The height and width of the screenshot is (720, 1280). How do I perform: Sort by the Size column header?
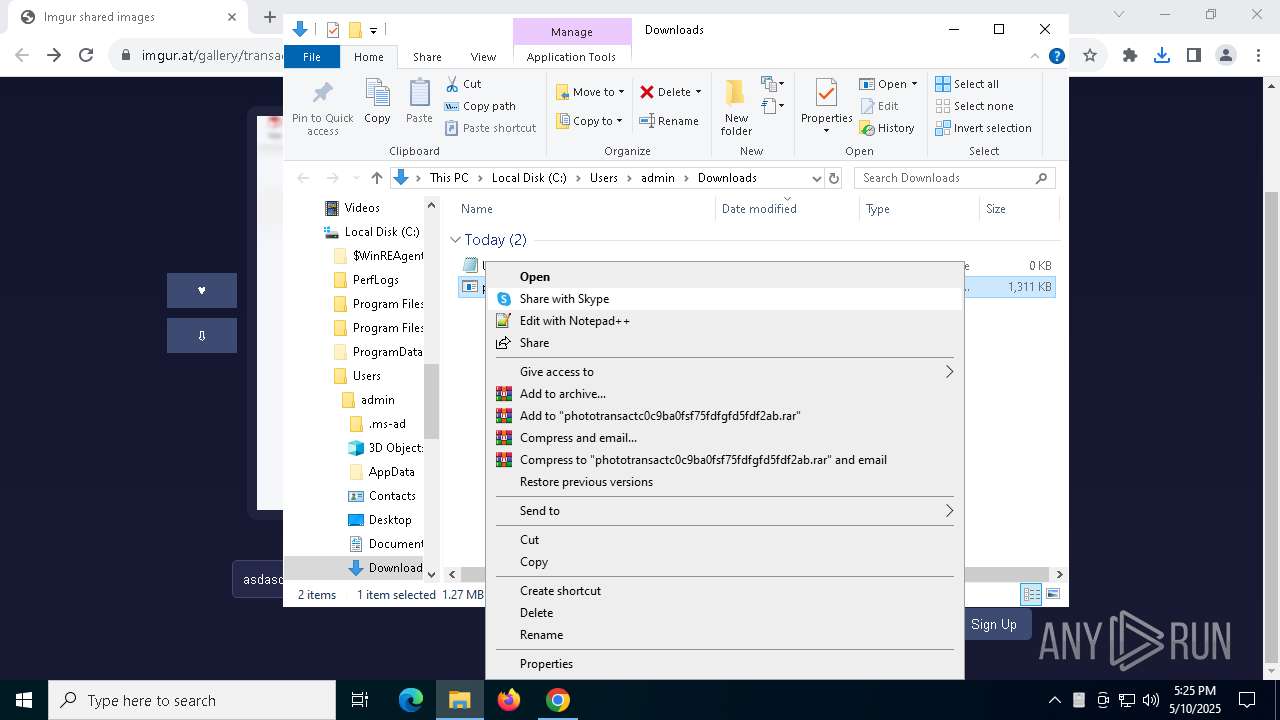996,209
